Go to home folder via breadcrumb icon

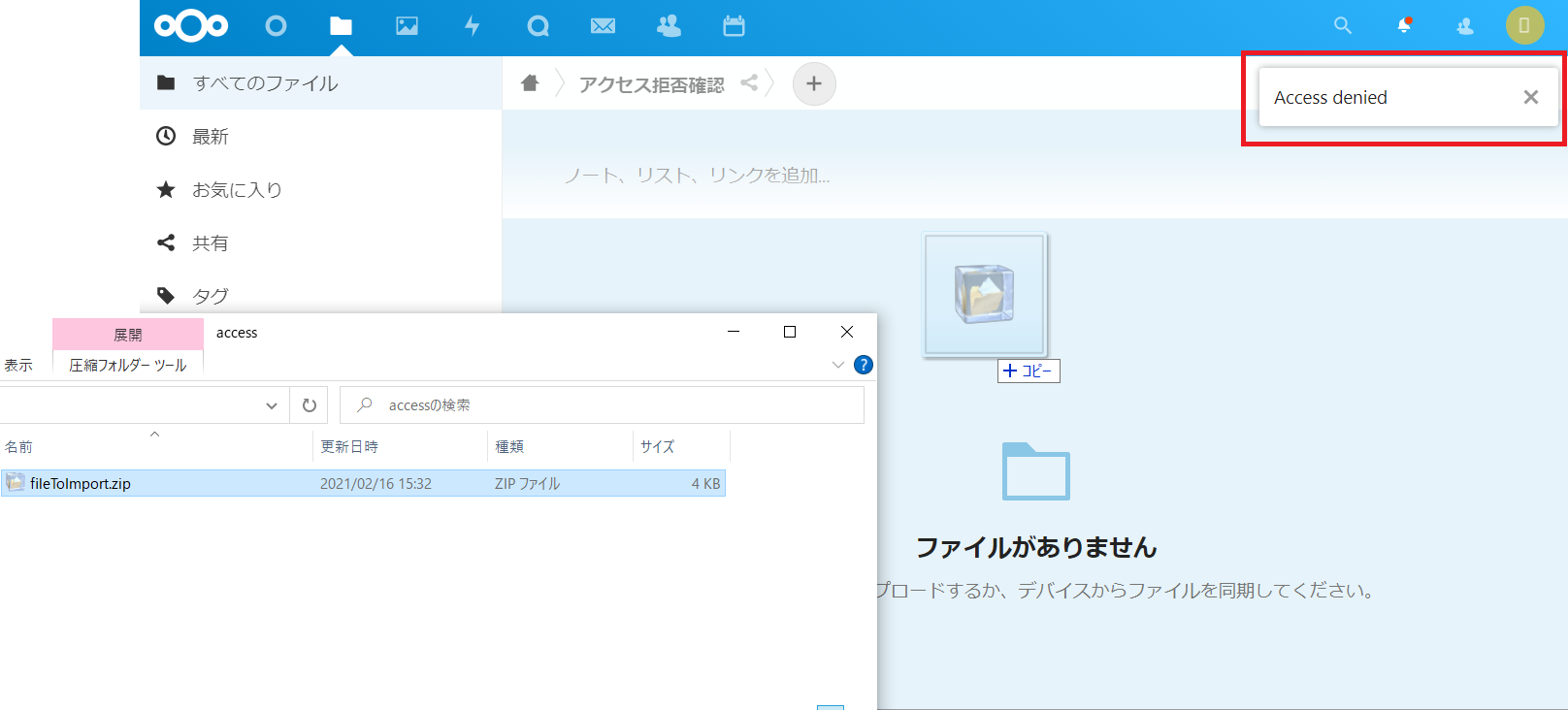(530, 83)
